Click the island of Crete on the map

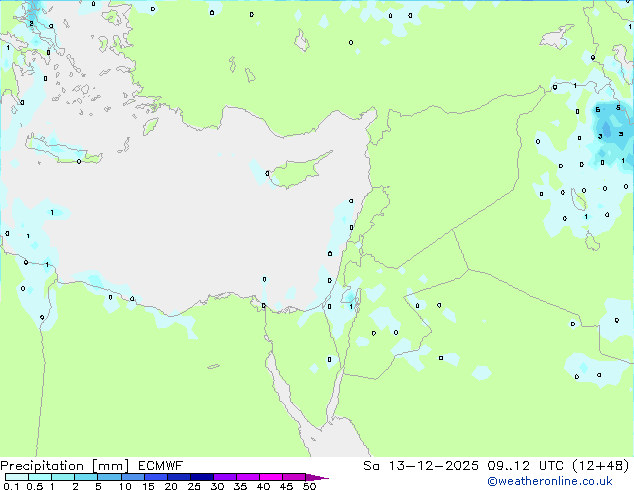[x=63, y=150]
